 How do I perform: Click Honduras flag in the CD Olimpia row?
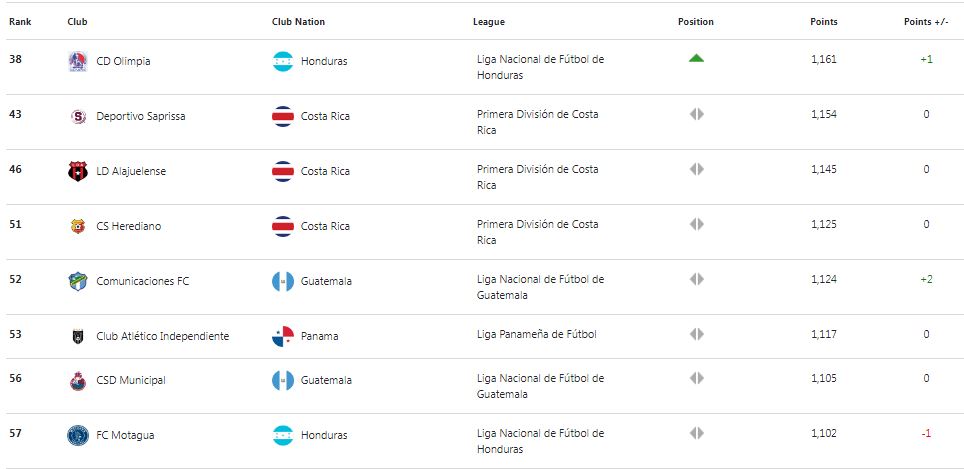(x=283, y=61)
